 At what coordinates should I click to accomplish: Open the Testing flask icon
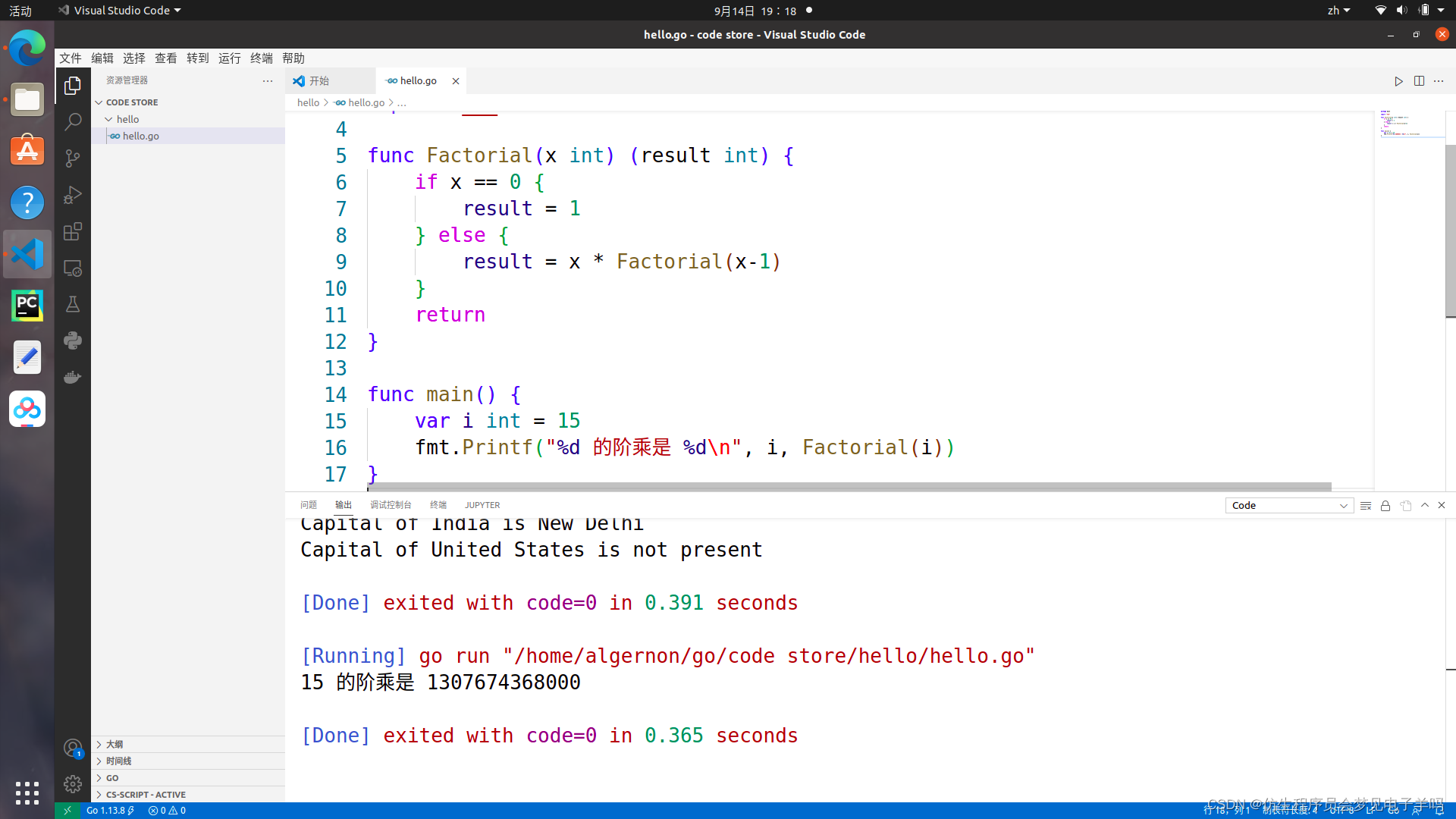(x=73, y=304)
